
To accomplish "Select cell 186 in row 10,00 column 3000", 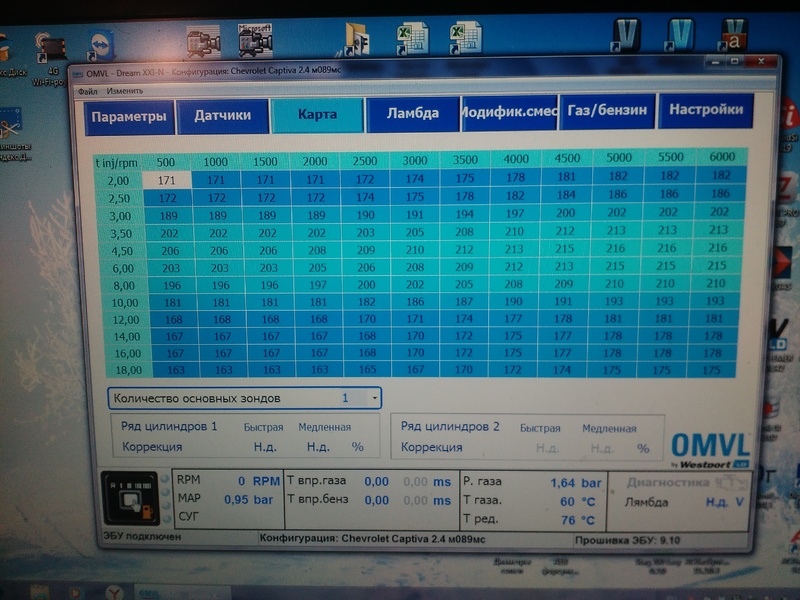I will 415,302.
